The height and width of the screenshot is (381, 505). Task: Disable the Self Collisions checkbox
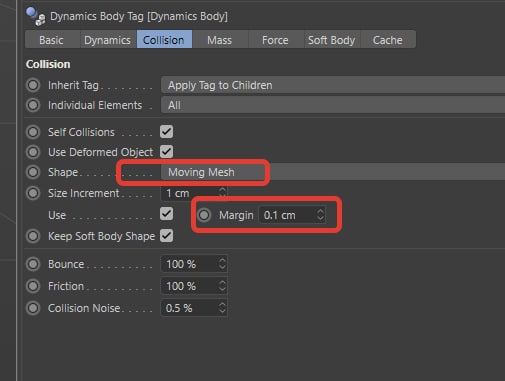point(166,132)
